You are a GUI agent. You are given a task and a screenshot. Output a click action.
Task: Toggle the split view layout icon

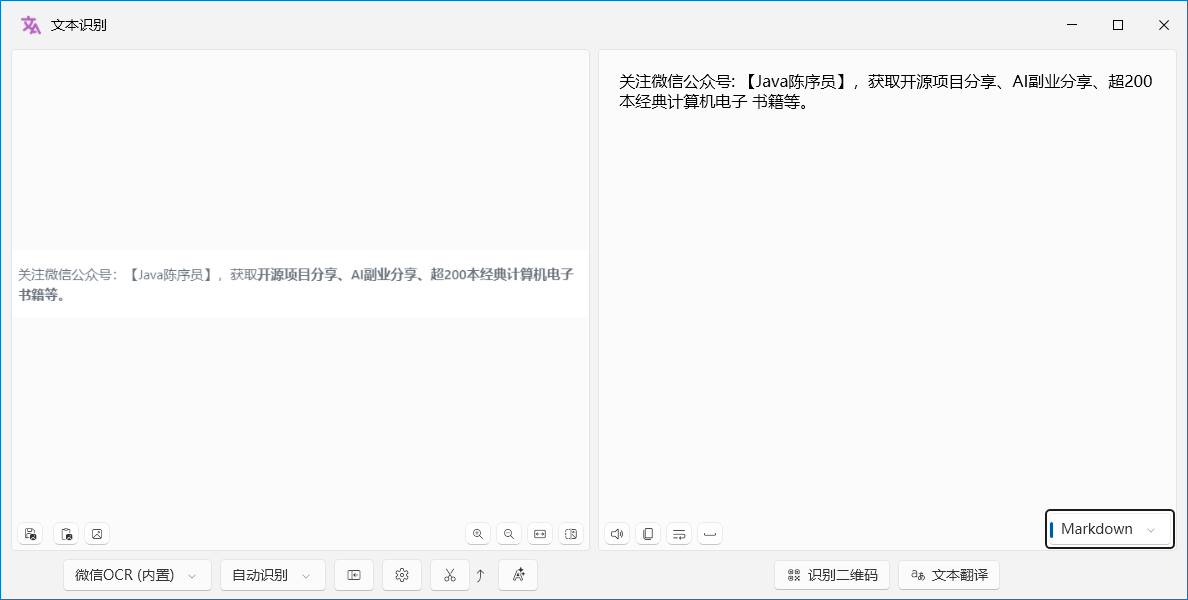(x=571, y=534)
